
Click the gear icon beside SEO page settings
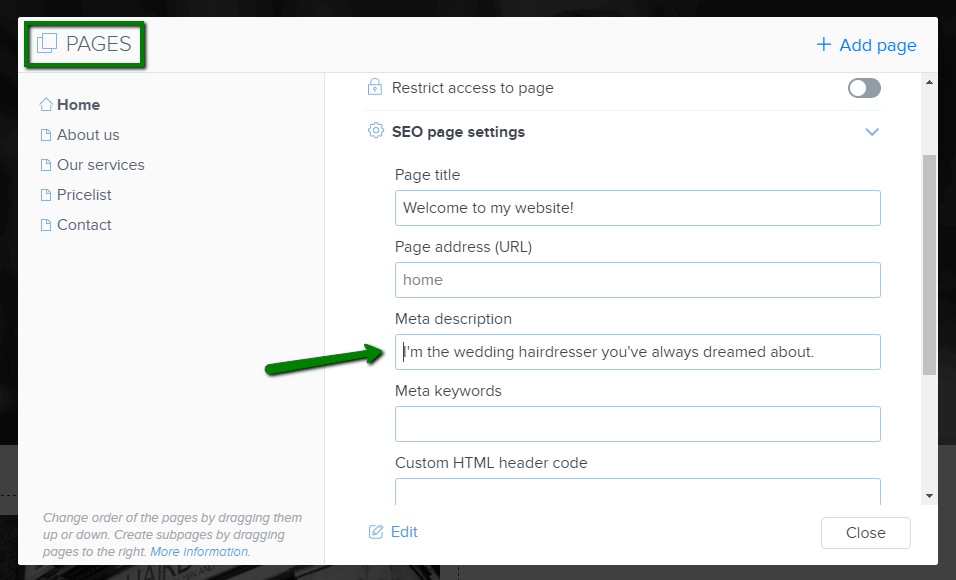375,130
